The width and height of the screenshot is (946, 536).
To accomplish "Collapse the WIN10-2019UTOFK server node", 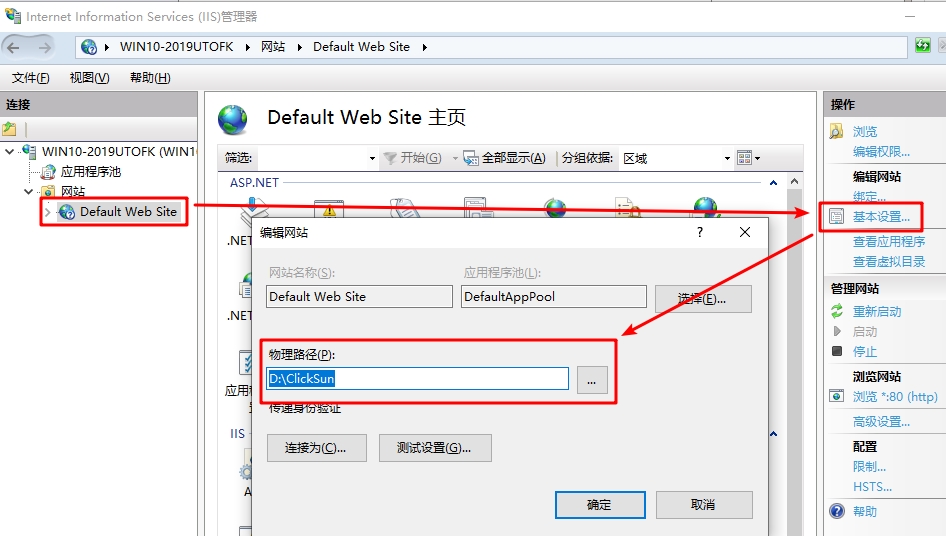I will coord(10,152).
